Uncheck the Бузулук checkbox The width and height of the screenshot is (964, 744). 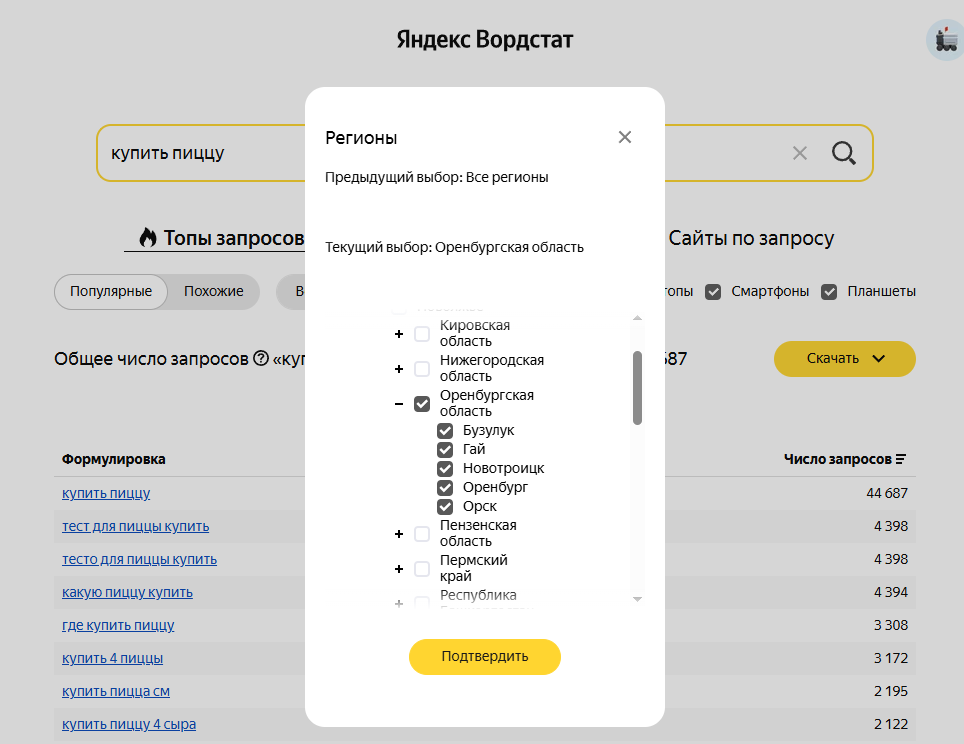point(445,430)
